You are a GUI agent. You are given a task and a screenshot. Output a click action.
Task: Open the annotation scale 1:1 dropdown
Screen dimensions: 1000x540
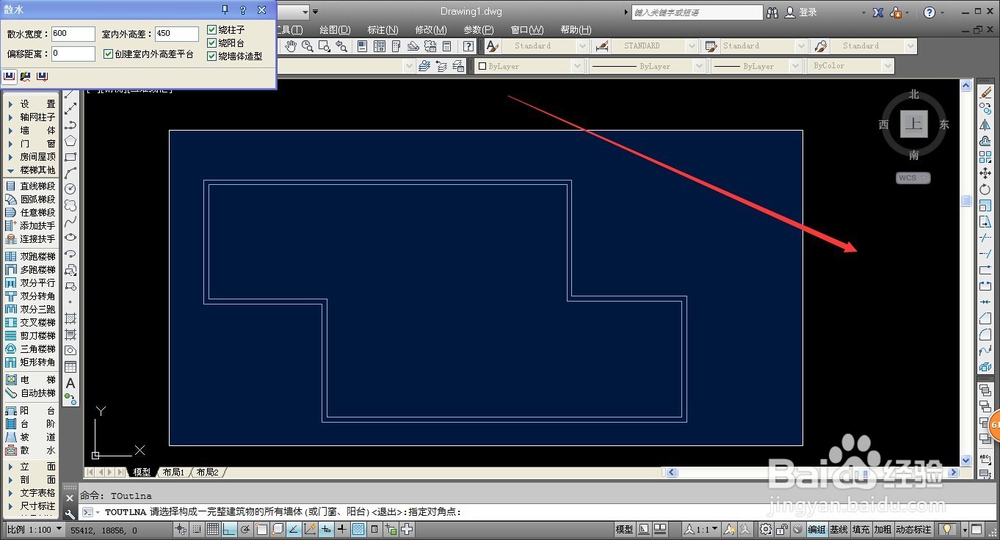click(x=702, y=529)
